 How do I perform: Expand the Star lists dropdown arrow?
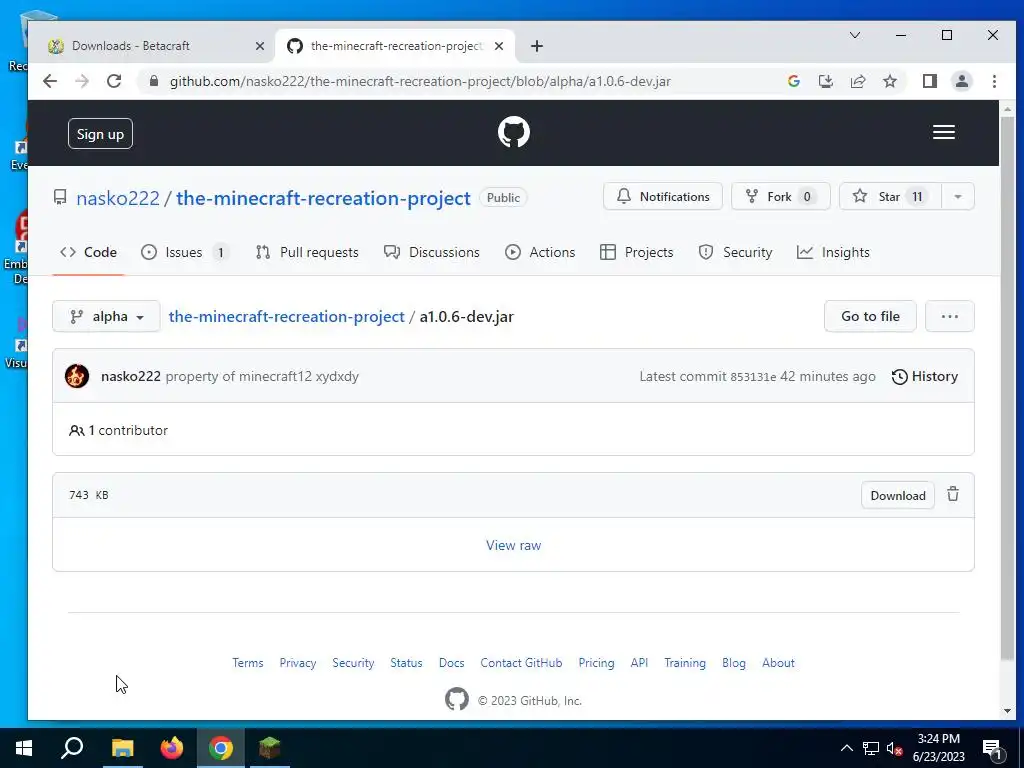957,197
